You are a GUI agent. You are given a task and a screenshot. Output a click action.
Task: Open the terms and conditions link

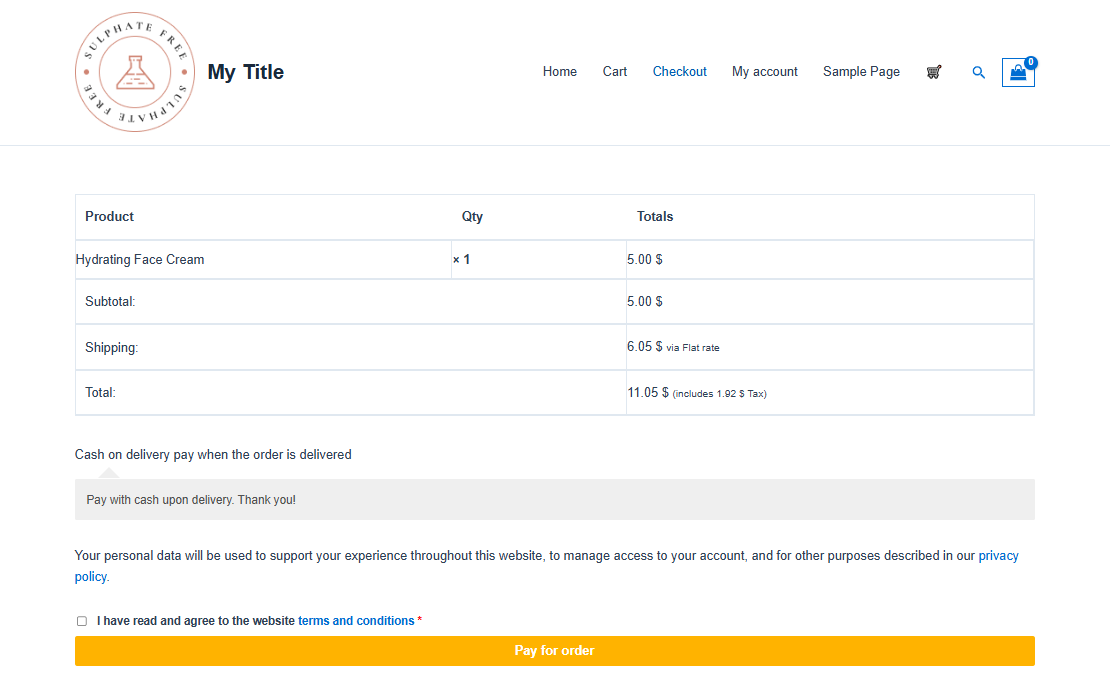pos(356,621)
